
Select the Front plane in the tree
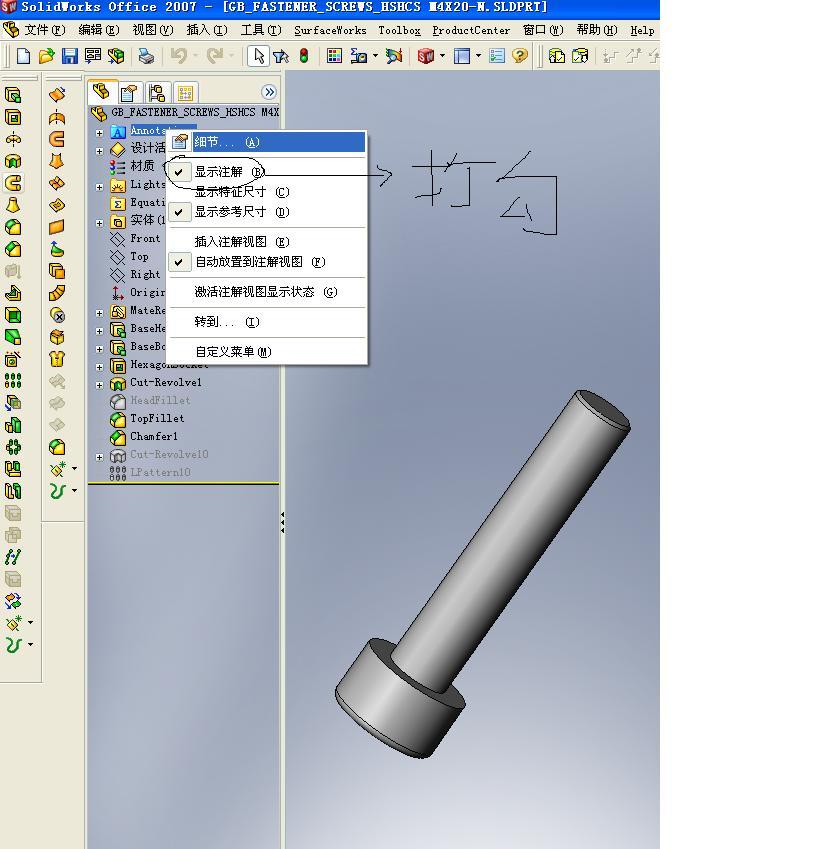click(145, 238)
